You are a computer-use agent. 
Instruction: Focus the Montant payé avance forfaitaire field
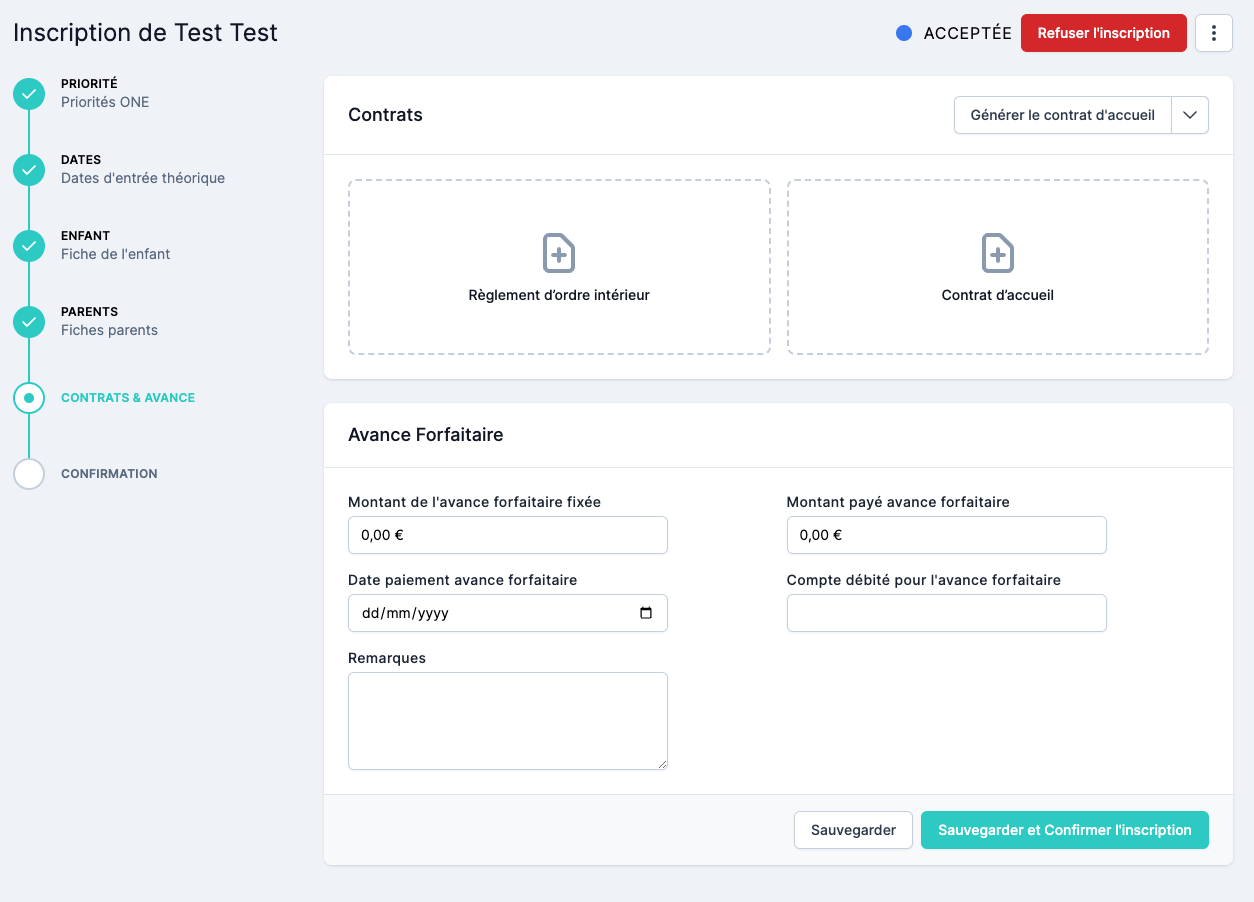point(946,535)
